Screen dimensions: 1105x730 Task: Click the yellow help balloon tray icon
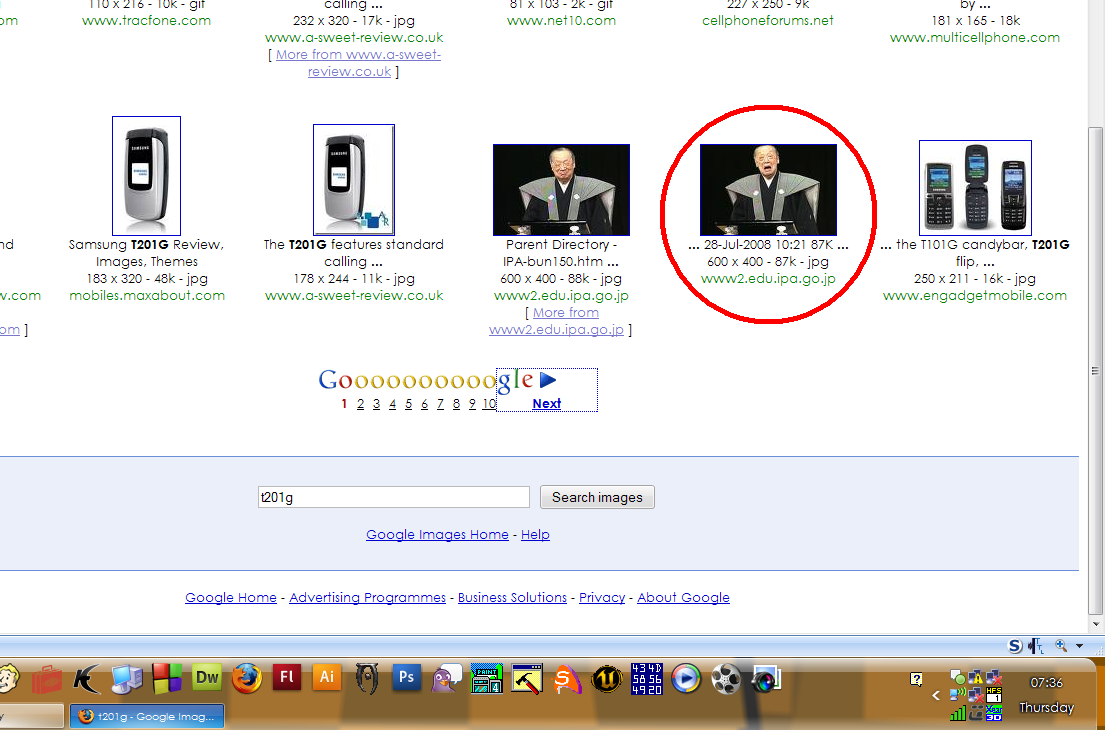click(916, 679)
